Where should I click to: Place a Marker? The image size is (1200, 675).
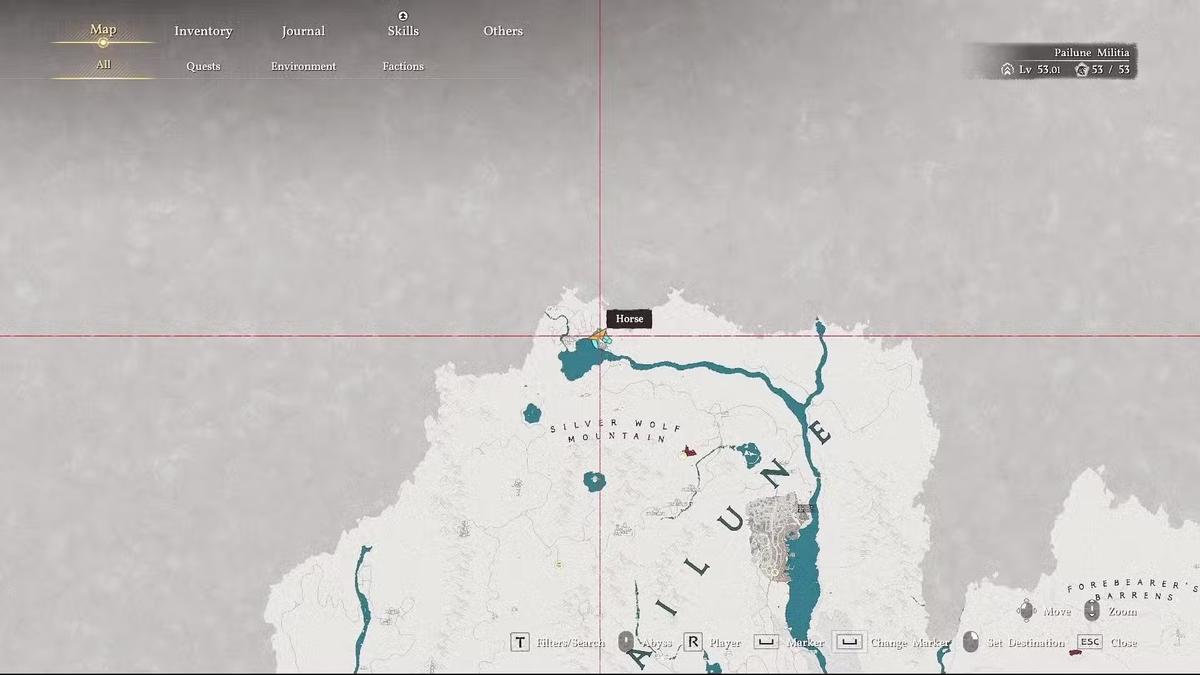pos(805,643)
